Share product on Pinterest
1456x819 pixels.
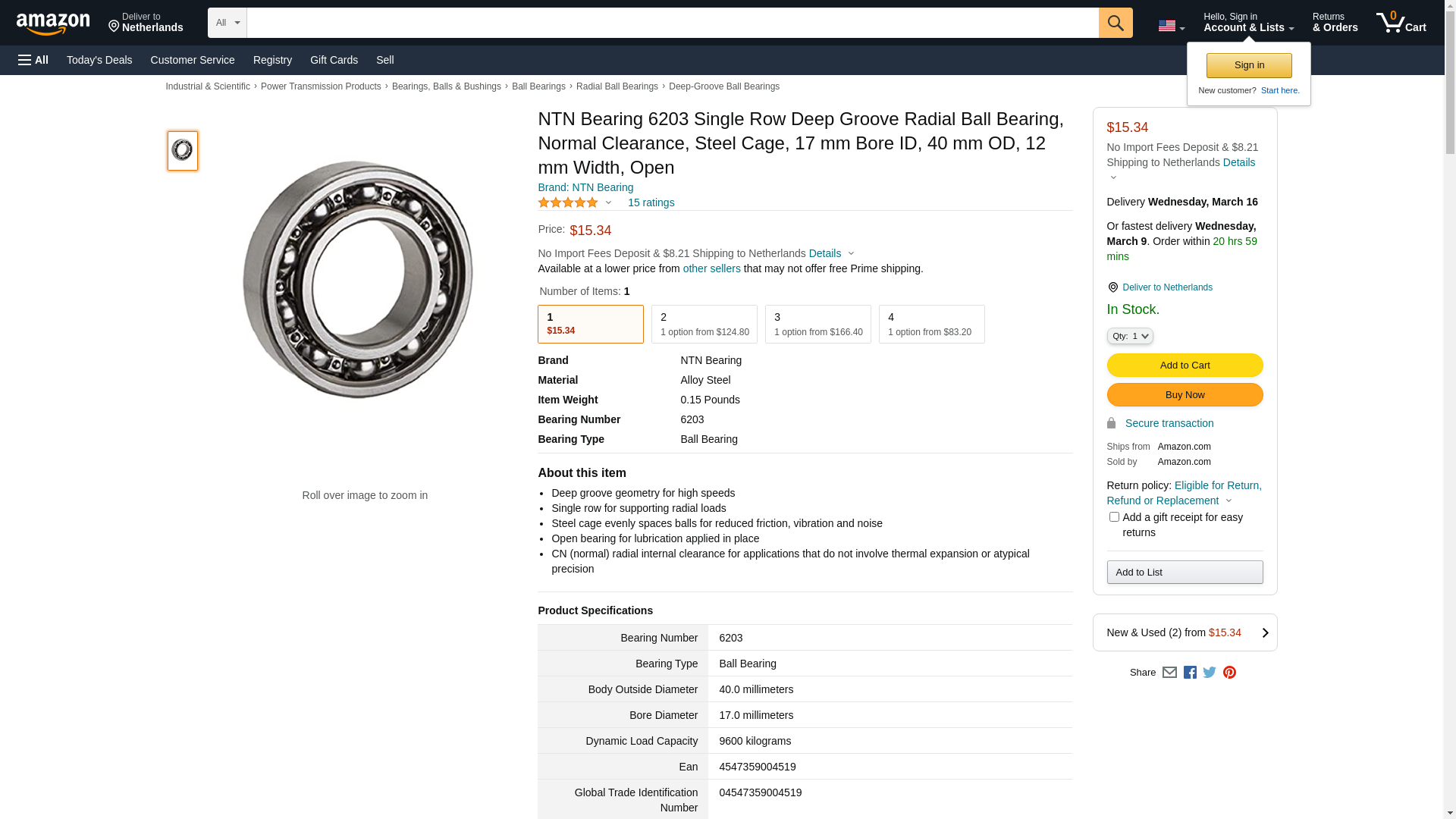pos(1229,673)
